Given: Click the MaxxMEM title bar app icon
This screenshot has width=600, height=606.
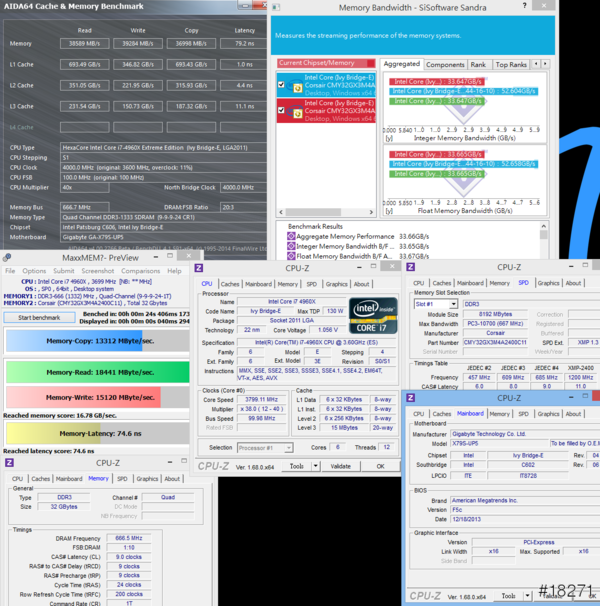Looking at the screenshot, I should coord(7,258).
